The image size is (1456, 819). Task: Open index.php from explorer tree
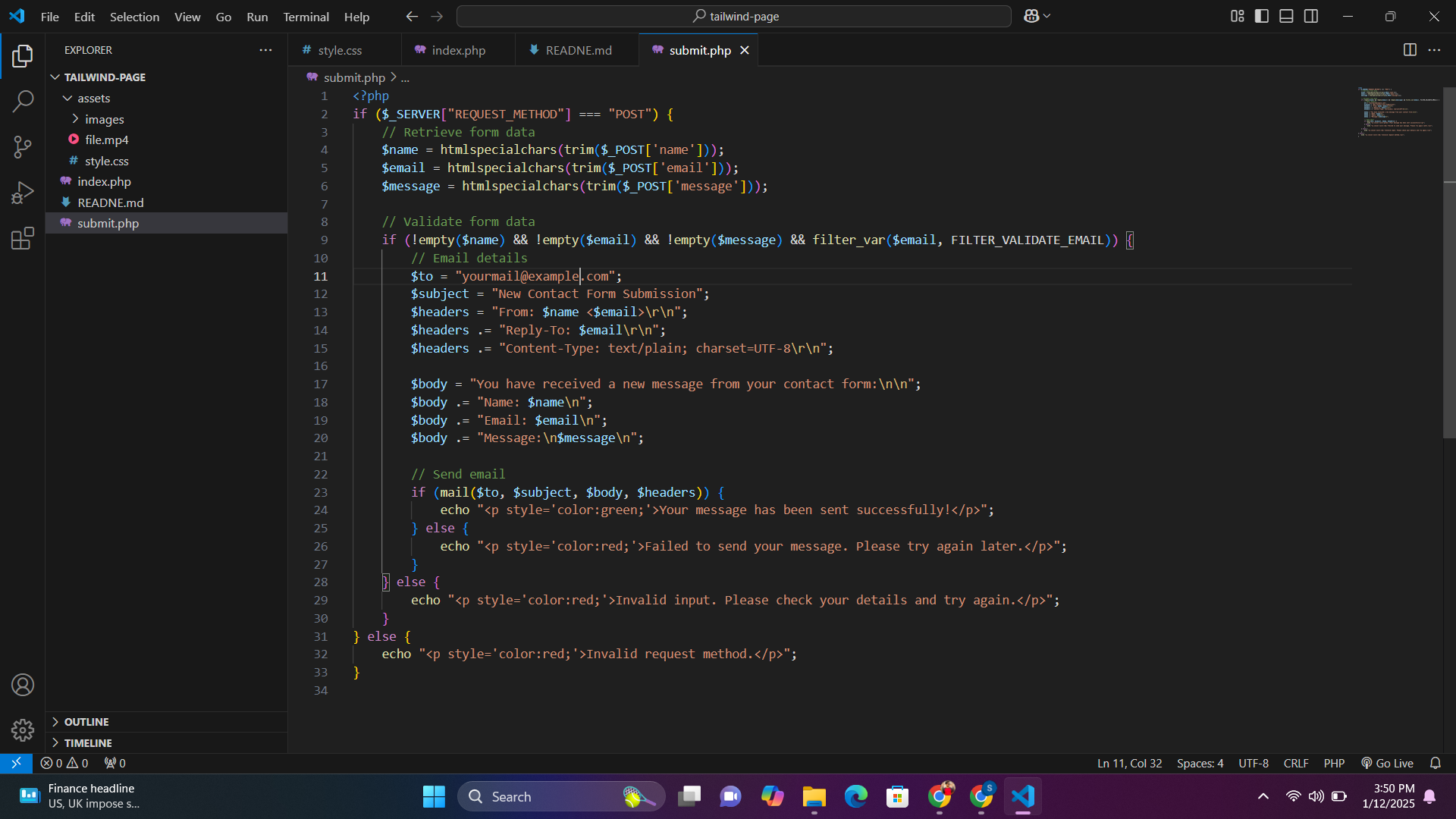click(x=166, y=181)
